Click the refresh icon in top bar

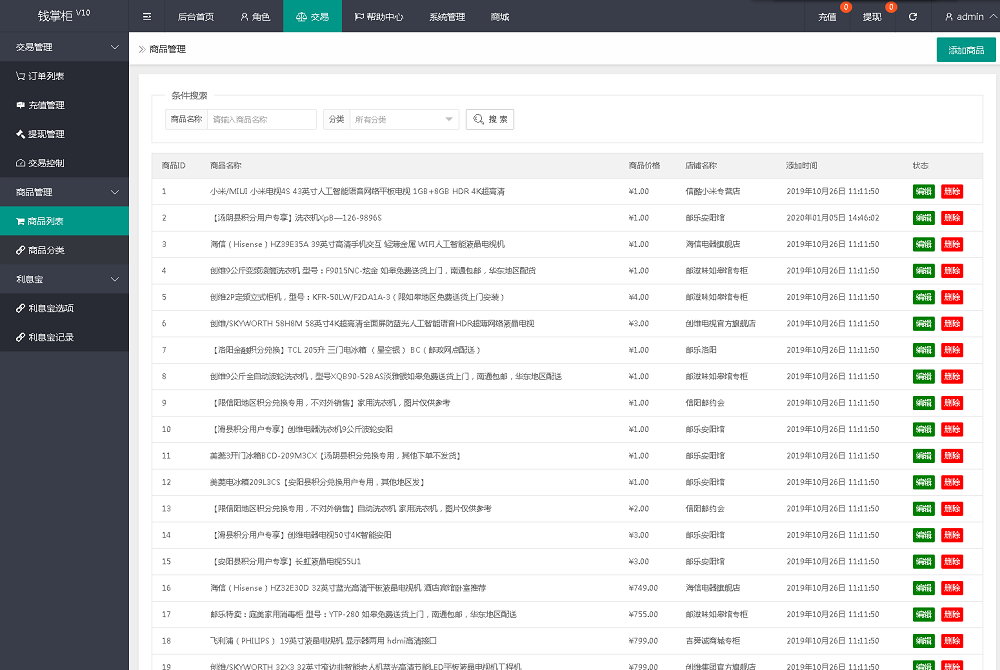912,17
